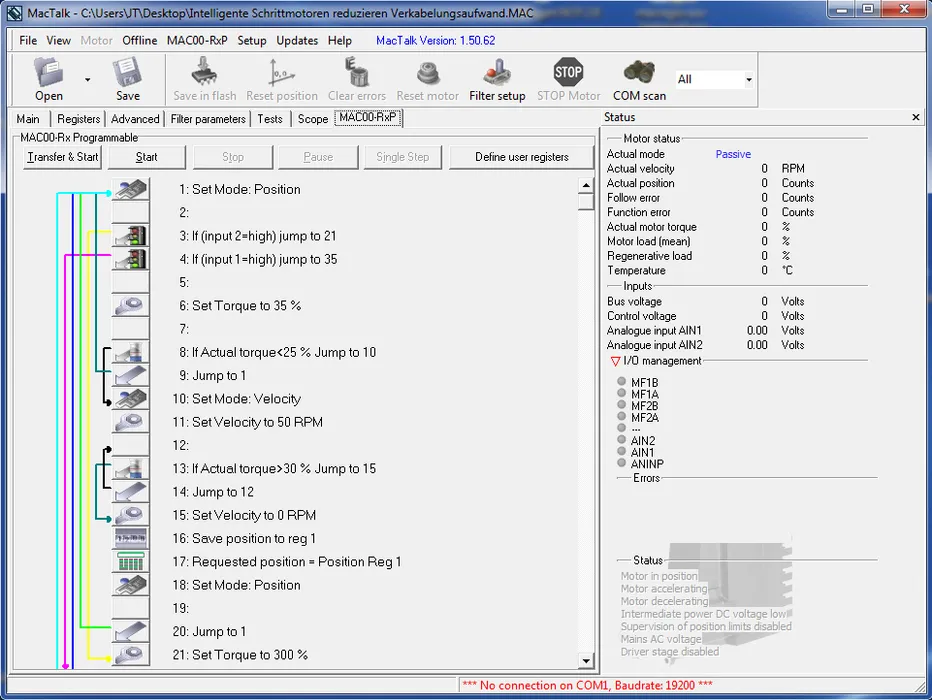The width and height of the screenshot is (932, 700).
Task: Start the COM scan binoculars icon
Action: tap(639, 73)
